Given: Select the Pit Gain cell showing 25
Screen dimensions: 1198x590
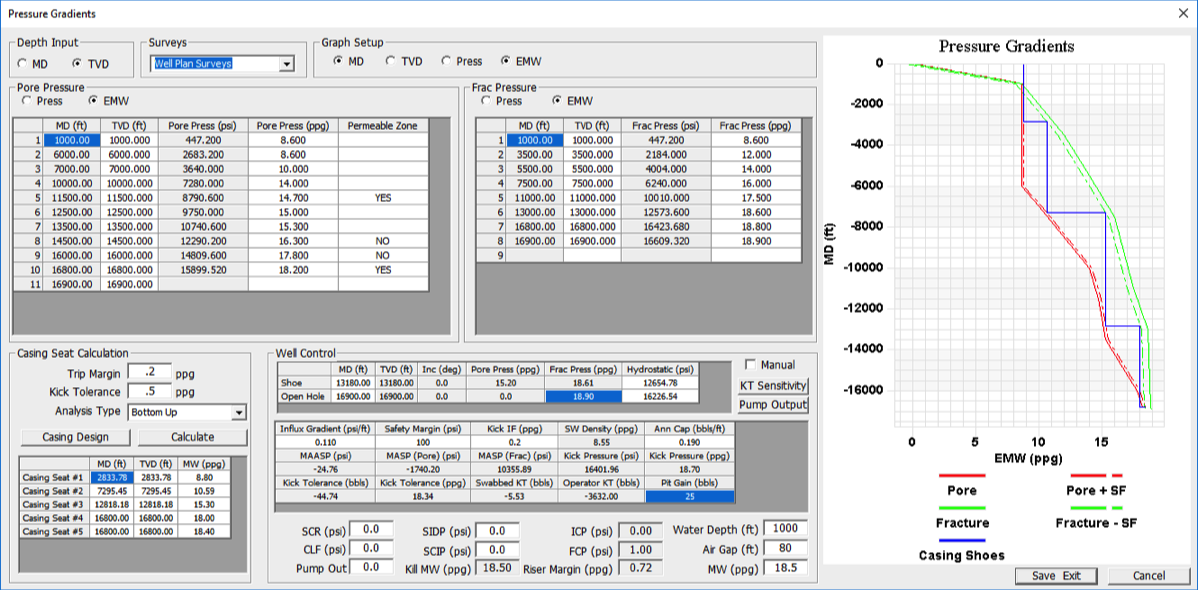Looking at the screenshot, I should (689, 496).
